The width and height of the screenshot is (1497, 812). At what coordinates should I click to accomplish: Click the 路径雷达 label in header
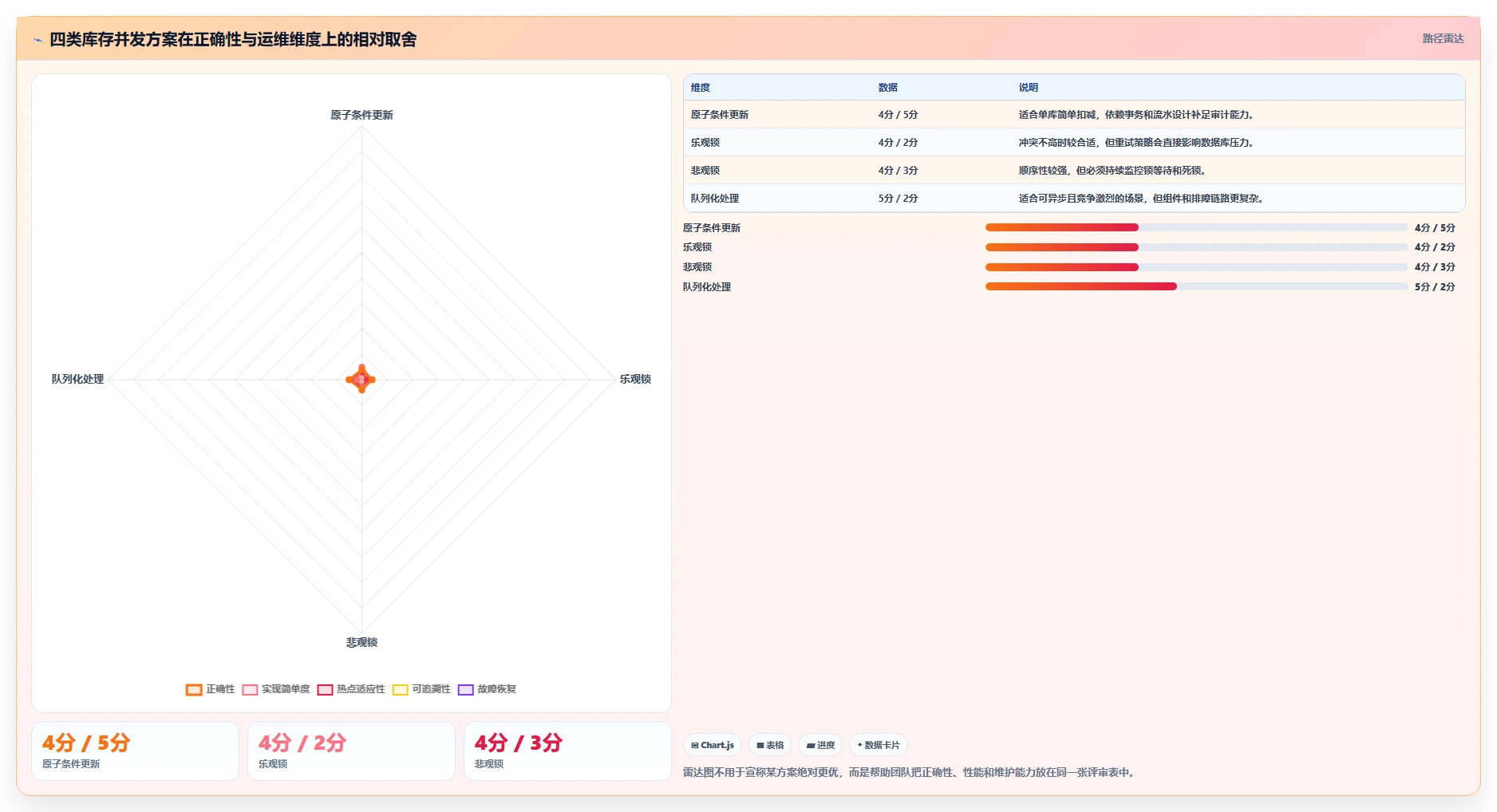[1443, 38]
